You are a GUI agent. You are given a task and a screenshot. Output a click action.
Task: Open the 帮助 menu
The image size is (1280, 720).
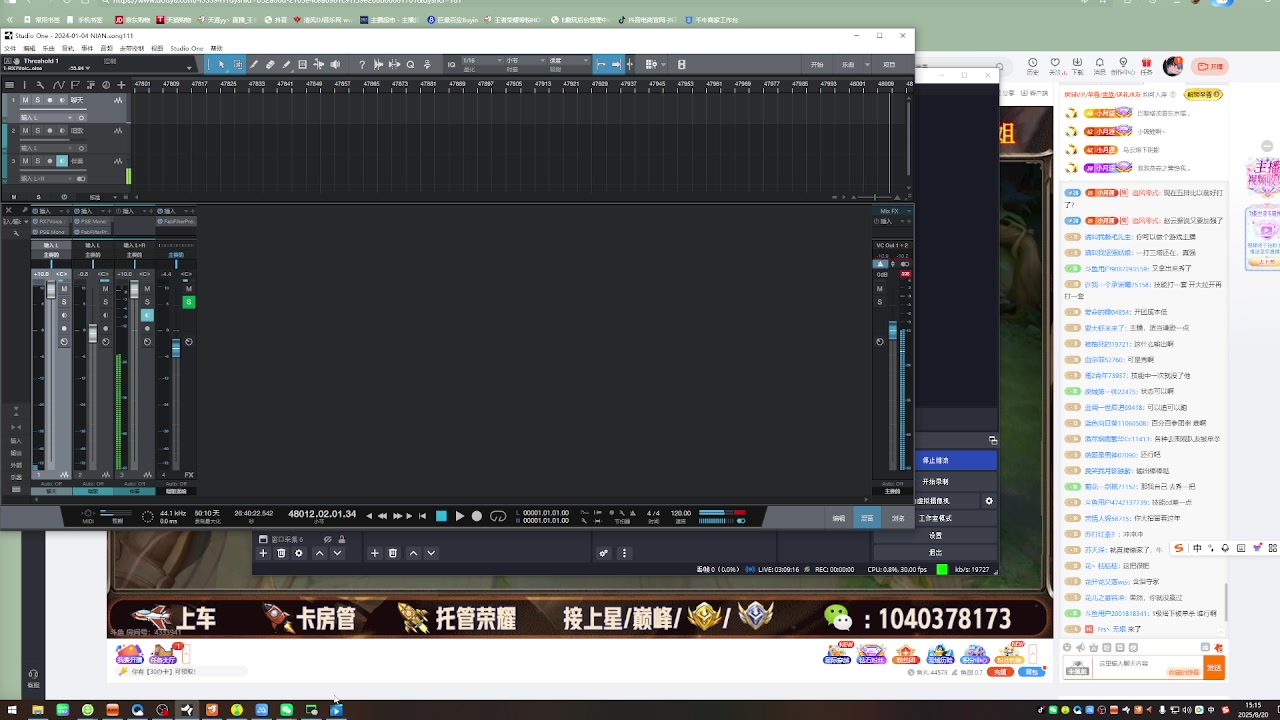(214, 48)
